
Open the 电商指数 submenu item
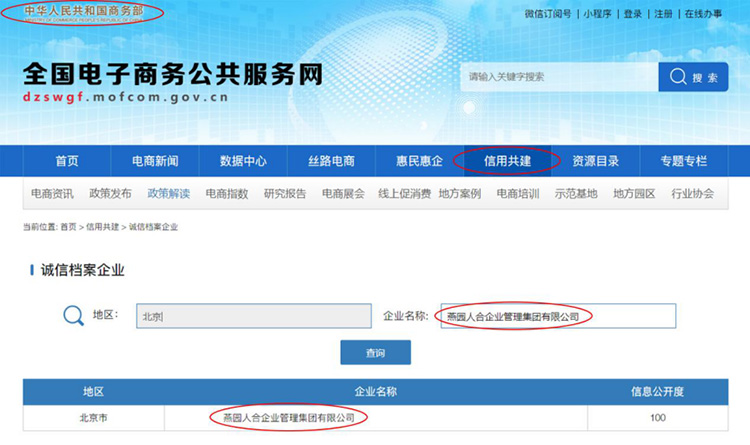point(227,194)
